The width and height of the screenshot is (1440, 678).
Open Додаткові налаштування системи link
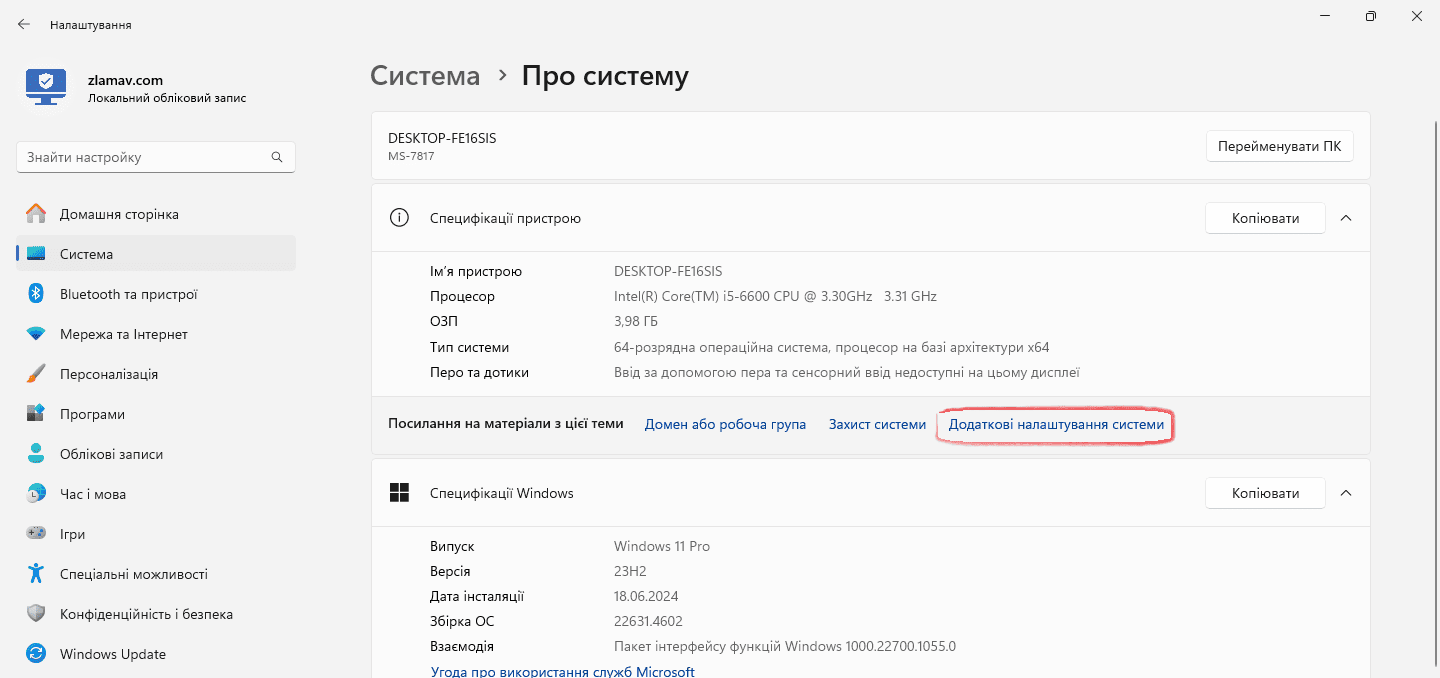(1056, 424)
